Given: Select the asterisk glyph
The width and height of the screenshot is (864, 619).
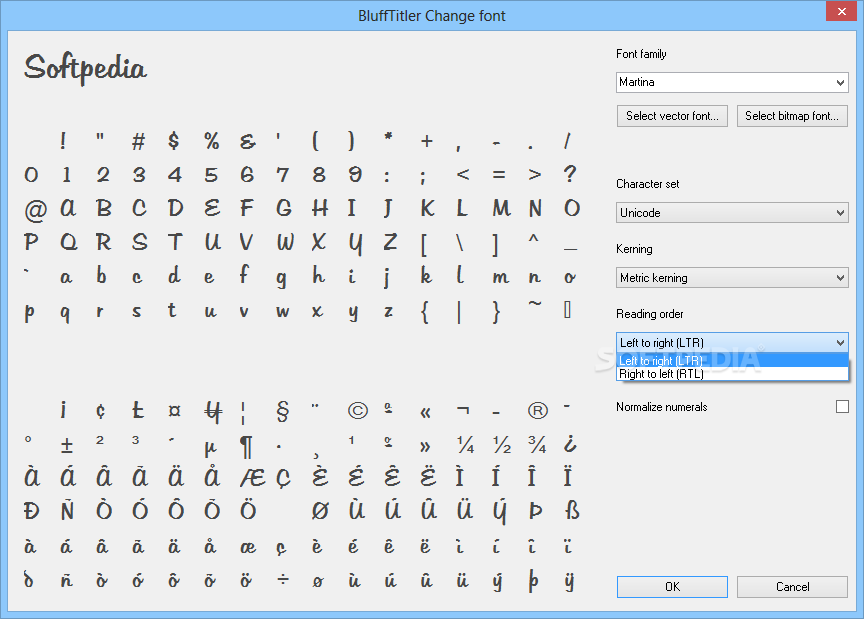Looking at the screenshot, I should click(388, 136).
